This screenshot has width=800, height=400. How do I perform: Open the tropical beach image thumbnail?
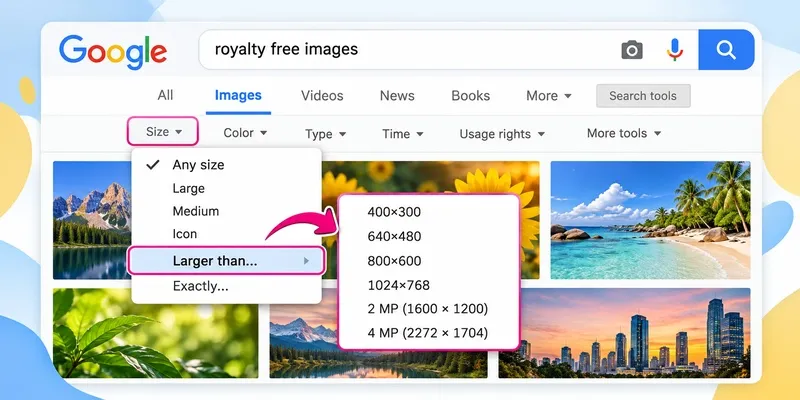click(x=650, y=220)
